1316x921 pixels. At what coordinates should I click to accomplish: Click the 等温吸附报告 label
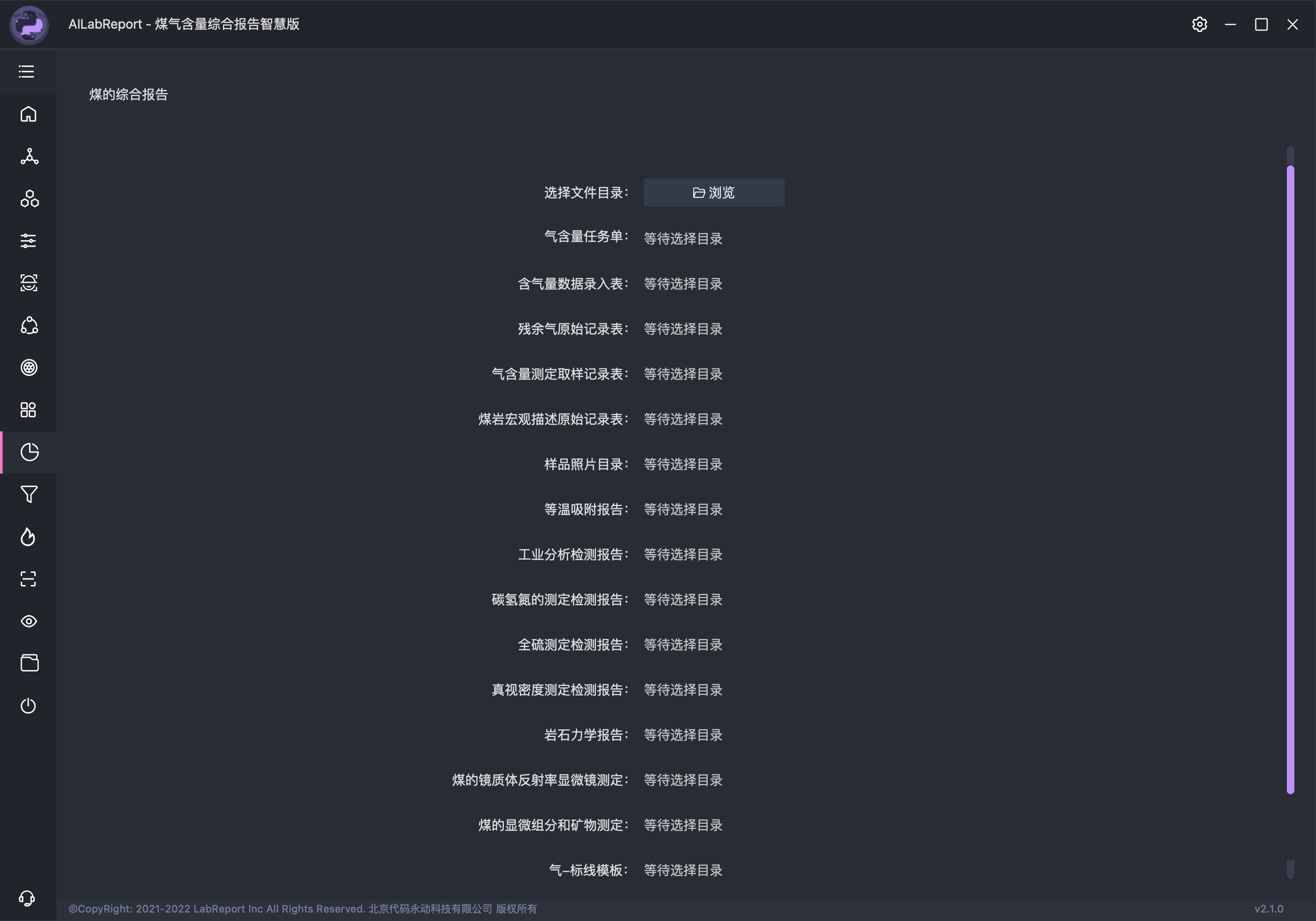[x=586, y=509]
